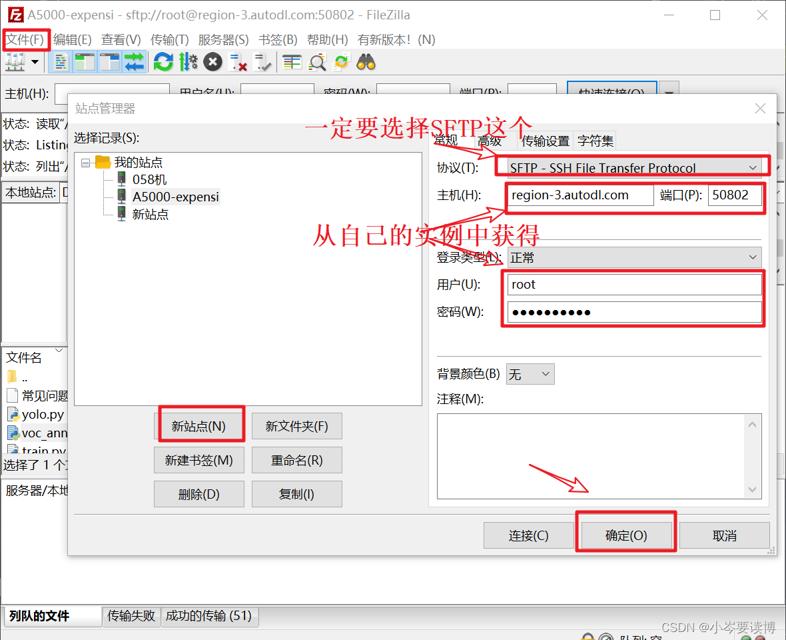Click the main window 主机(H) quickconnect field
This screenshot has width=786, height=640.
point(113,93)
